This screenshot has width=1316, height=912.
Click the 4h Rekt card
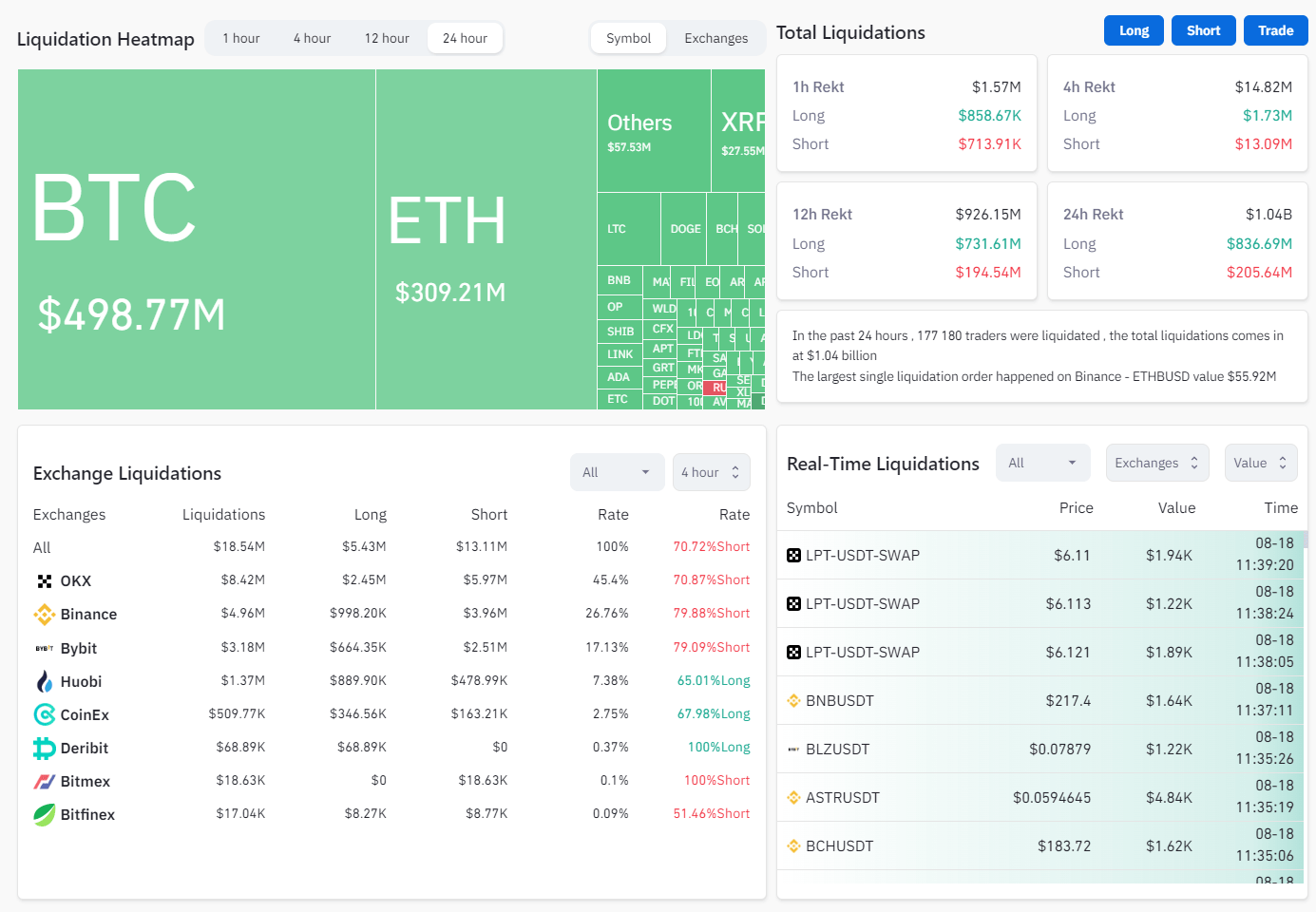point(1177,114)
